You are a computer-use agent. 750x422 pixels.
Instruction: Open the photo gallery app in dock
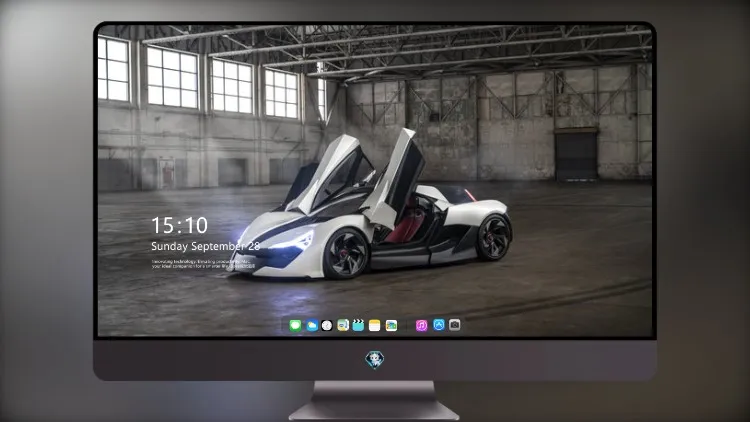391,326
